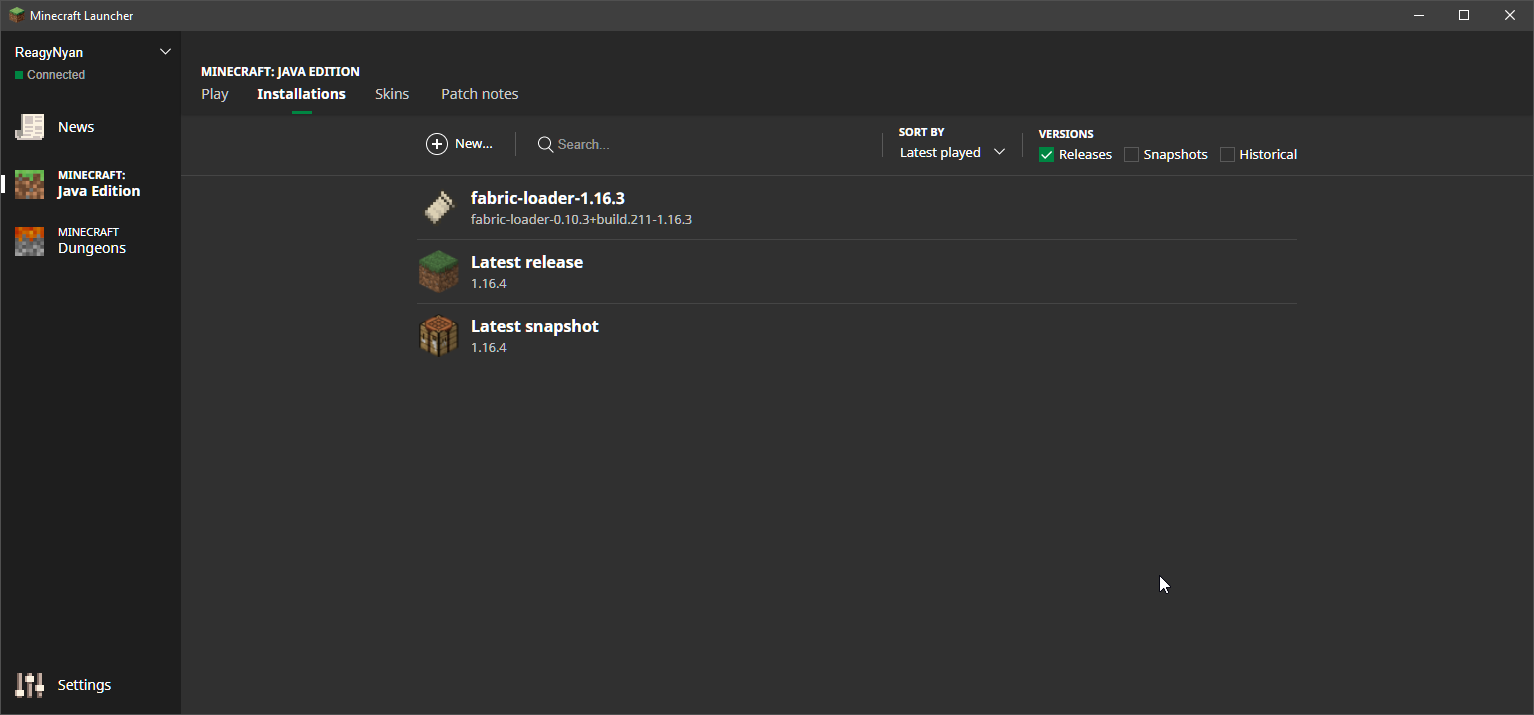Switch to the Play tab
The image size is (1534, 715).
tap(215, 94)
